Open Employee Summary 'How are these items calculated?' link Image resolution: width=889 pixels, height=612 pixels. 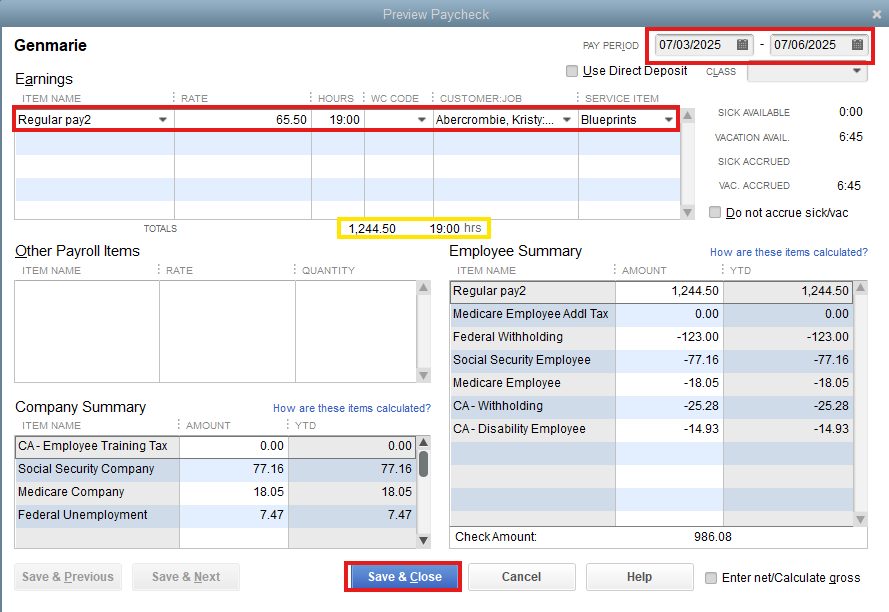click(789, 252)
